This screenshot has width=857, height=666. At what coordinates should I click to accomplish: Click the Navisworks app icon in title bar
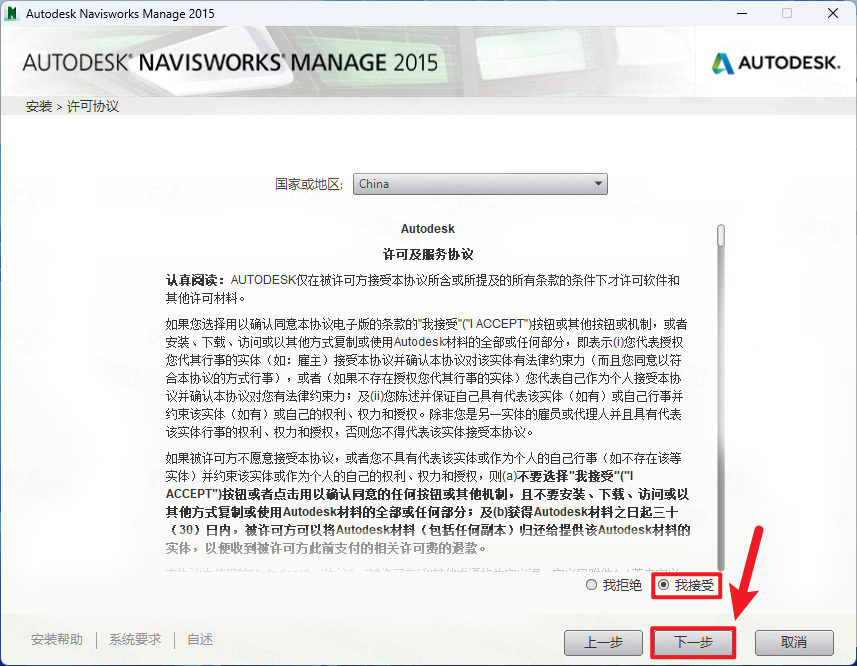pyautogui.click(x=10, y=13)
